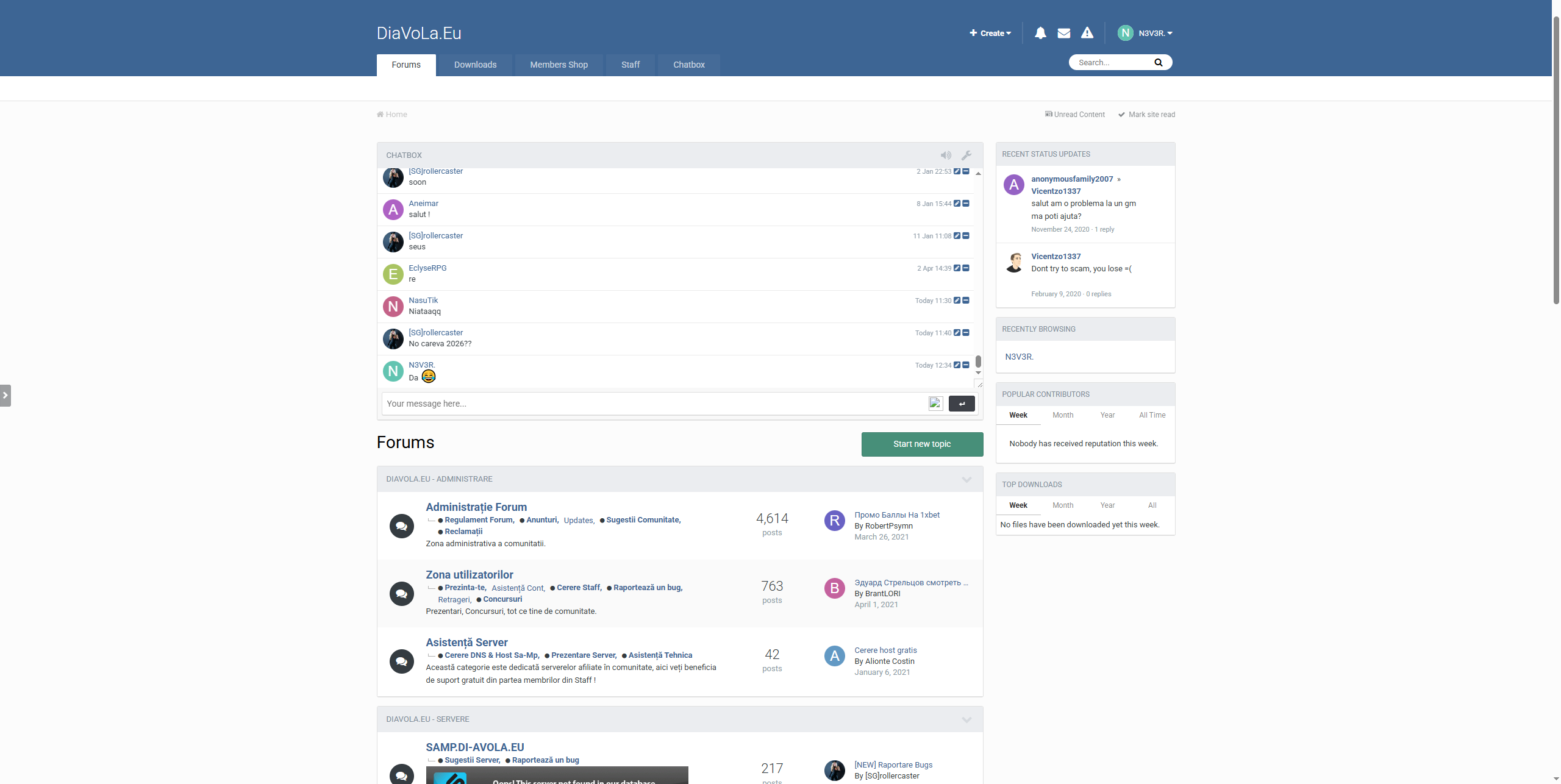1561x784 pixels.
Task: Select Month in Popular Contributors
Action: click(x=1062, y=415)
